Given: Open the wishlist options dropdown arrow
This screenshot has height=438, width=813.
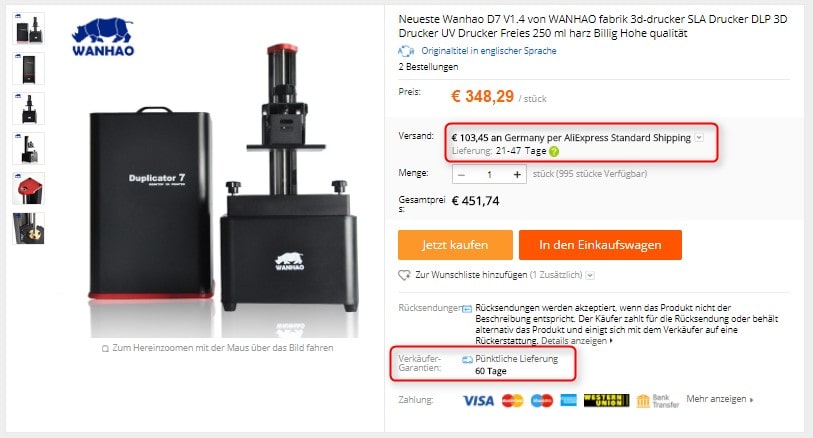Looking at the screenshot, I should (590, 275).
